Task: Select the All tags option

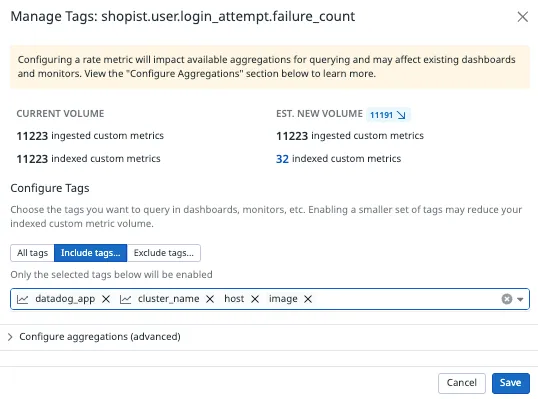Action: click(x=32, y=253)
